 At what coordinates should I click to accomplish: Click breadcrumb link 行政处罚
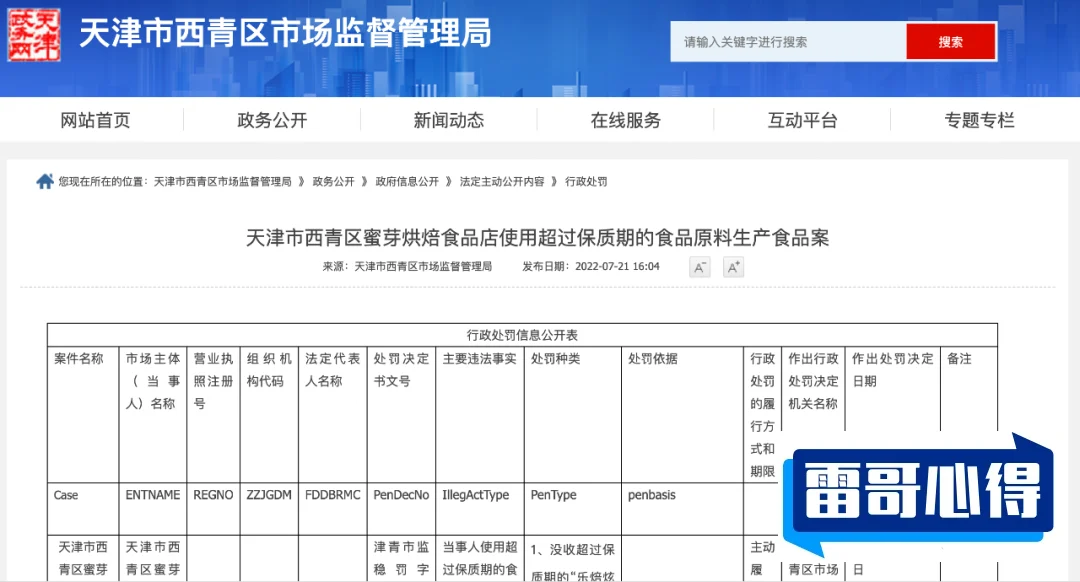click(586, 182)
